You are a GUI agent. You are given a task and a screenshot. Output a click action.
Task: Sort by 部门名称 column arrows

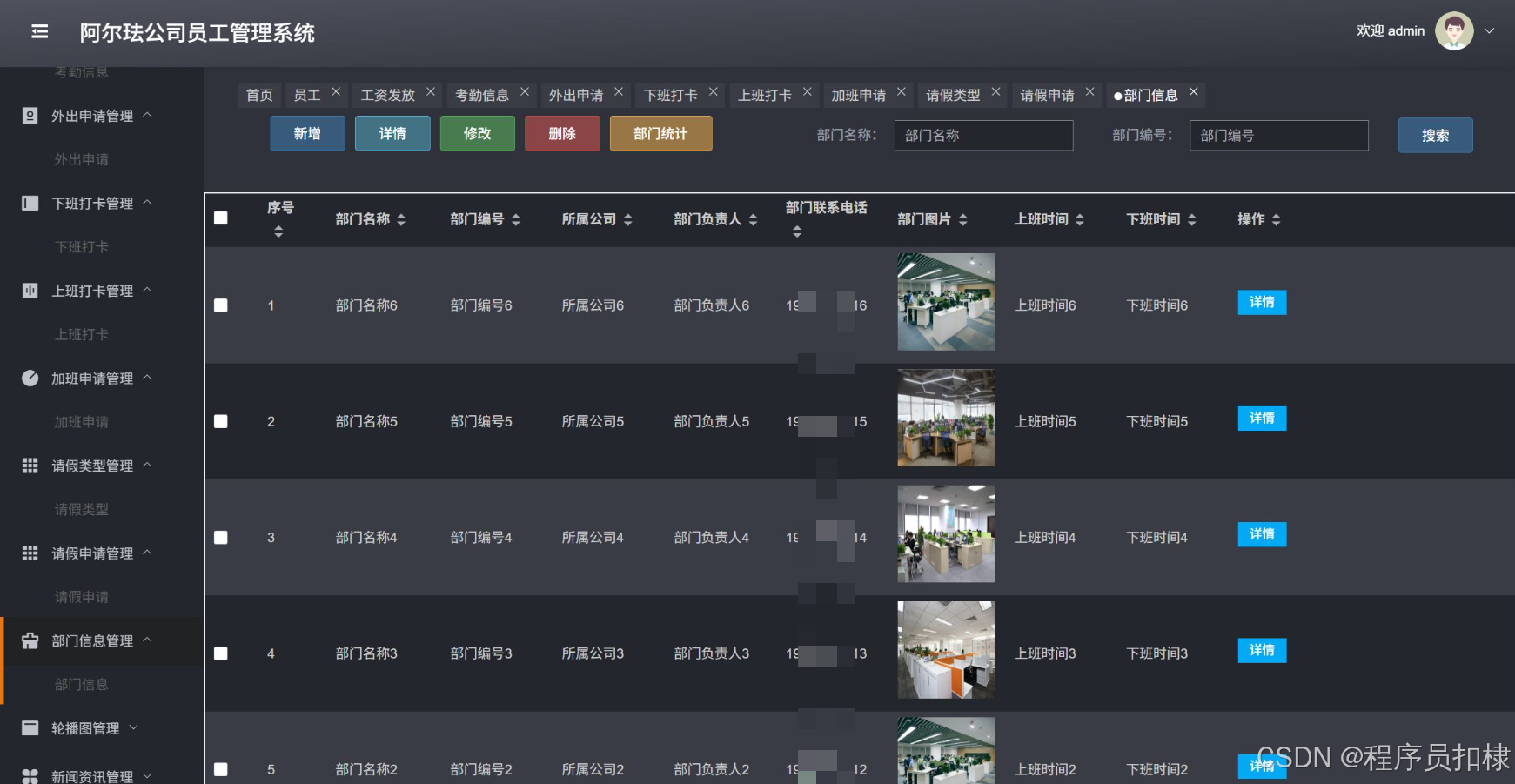click(x=401, y=220)
